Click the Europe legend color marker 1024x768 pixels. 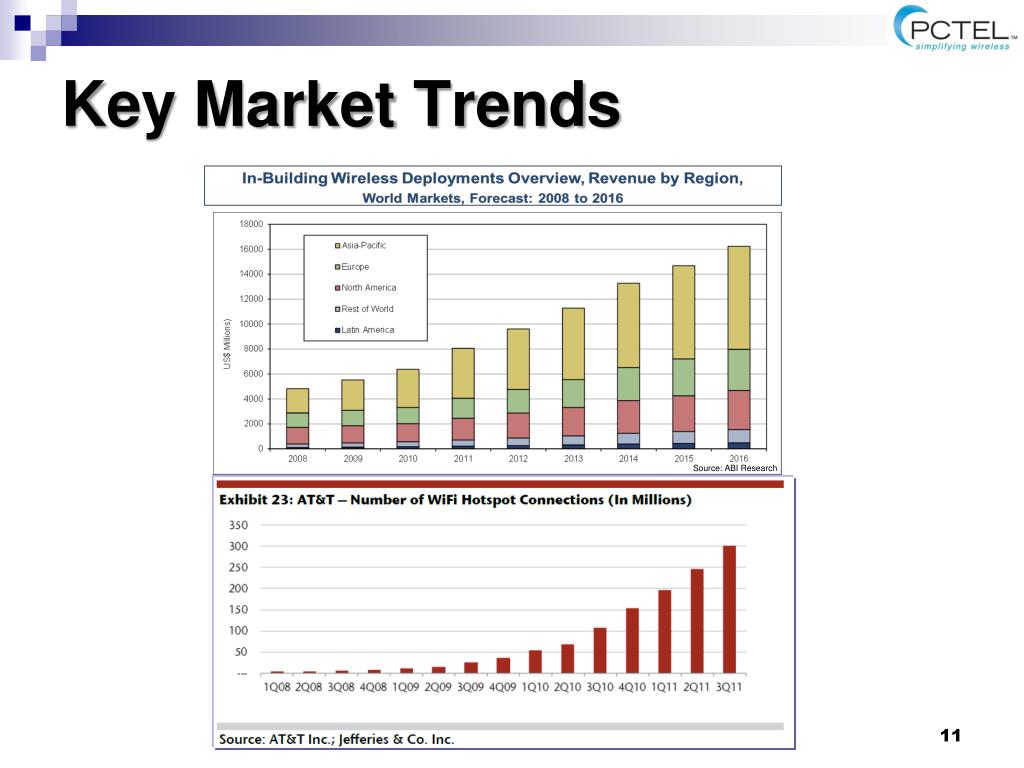coord(337,267)
